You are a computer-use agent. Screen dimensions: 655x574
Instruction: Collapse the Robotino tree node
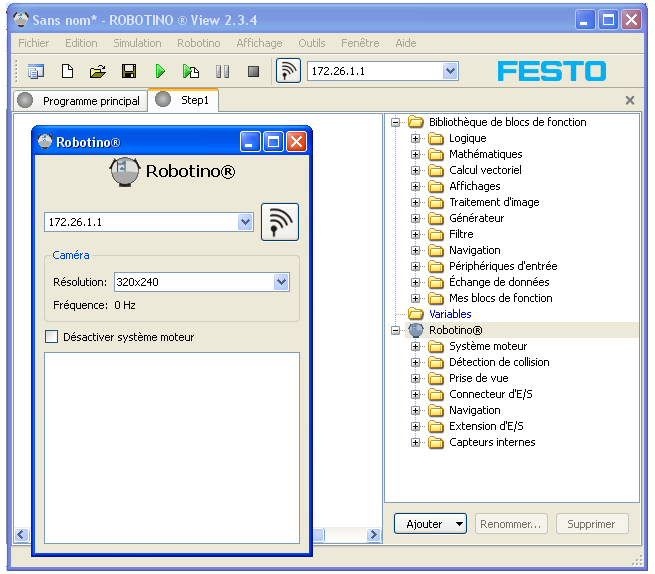point(396,330)
